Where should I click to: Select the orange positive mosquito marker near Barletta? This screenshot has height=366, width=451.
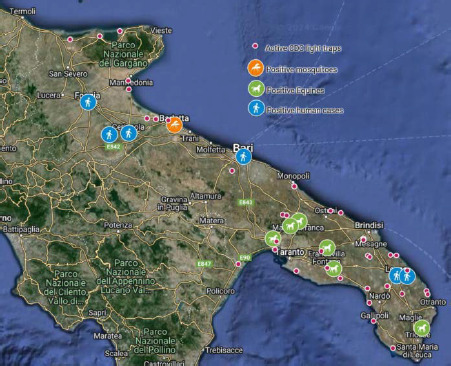tap(174, 125)
